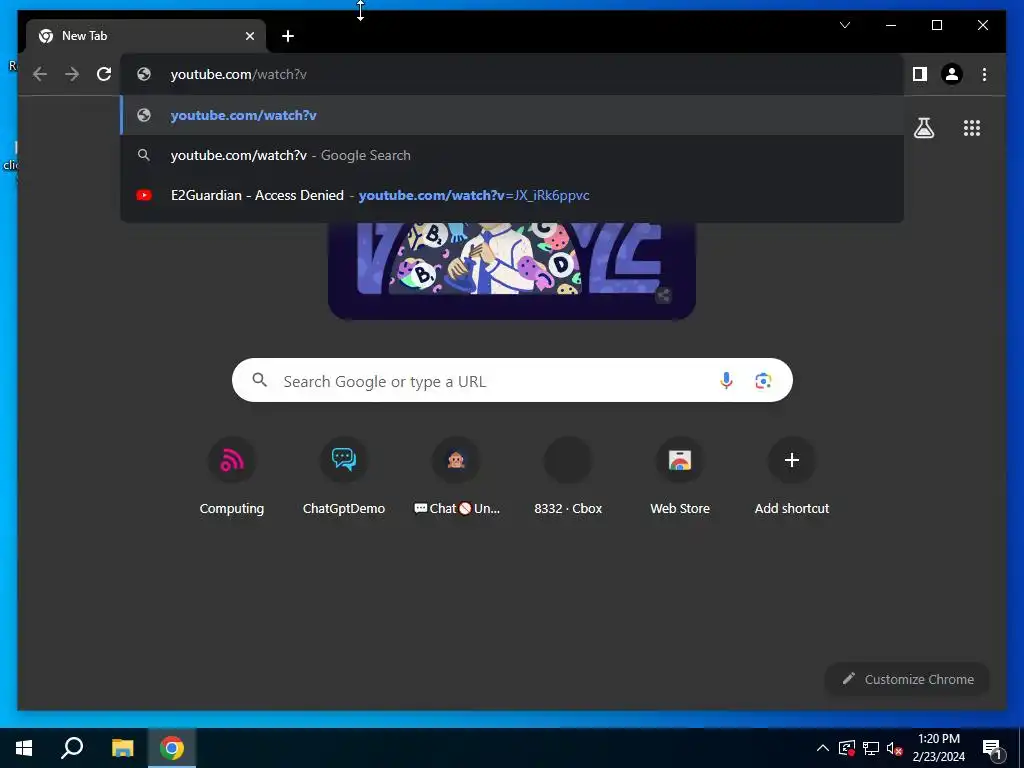Open the Google apps grid
The image size is (1024, 768).
972,128
